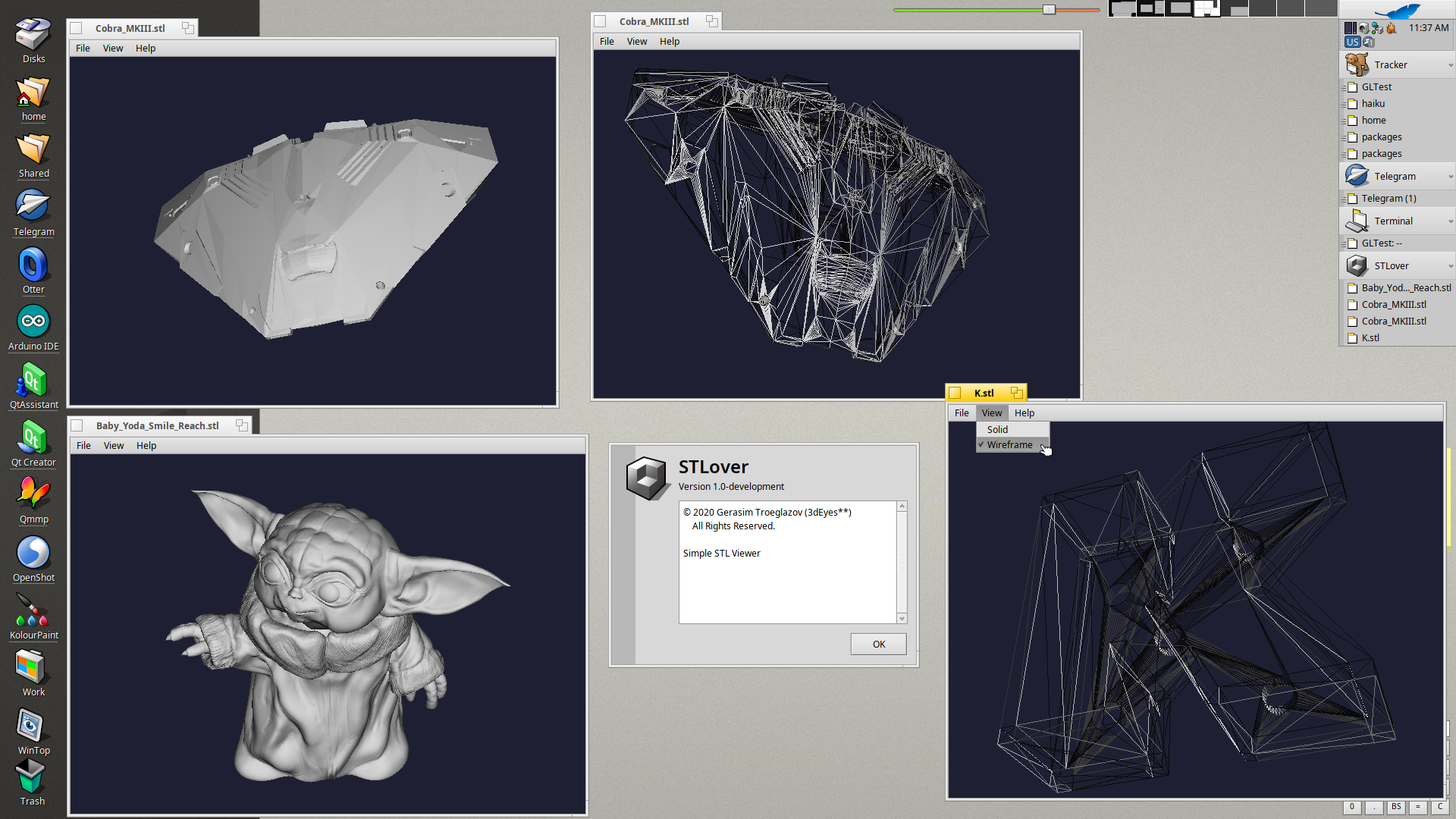This screenshot has height=819, width=1456.
Task: Click the 11:37 AM clock in Deskbar
Action: [x=1429, y=28]
